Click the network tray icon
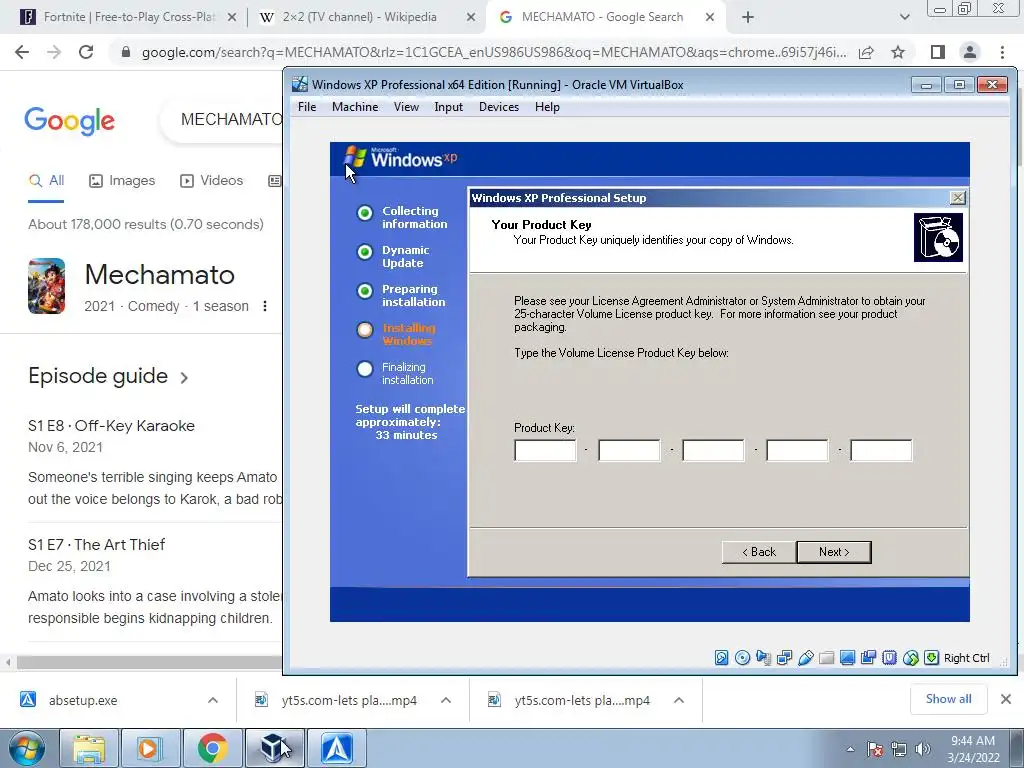The width and height of the screenshot is (1024, 768). [x=899, y=749]
